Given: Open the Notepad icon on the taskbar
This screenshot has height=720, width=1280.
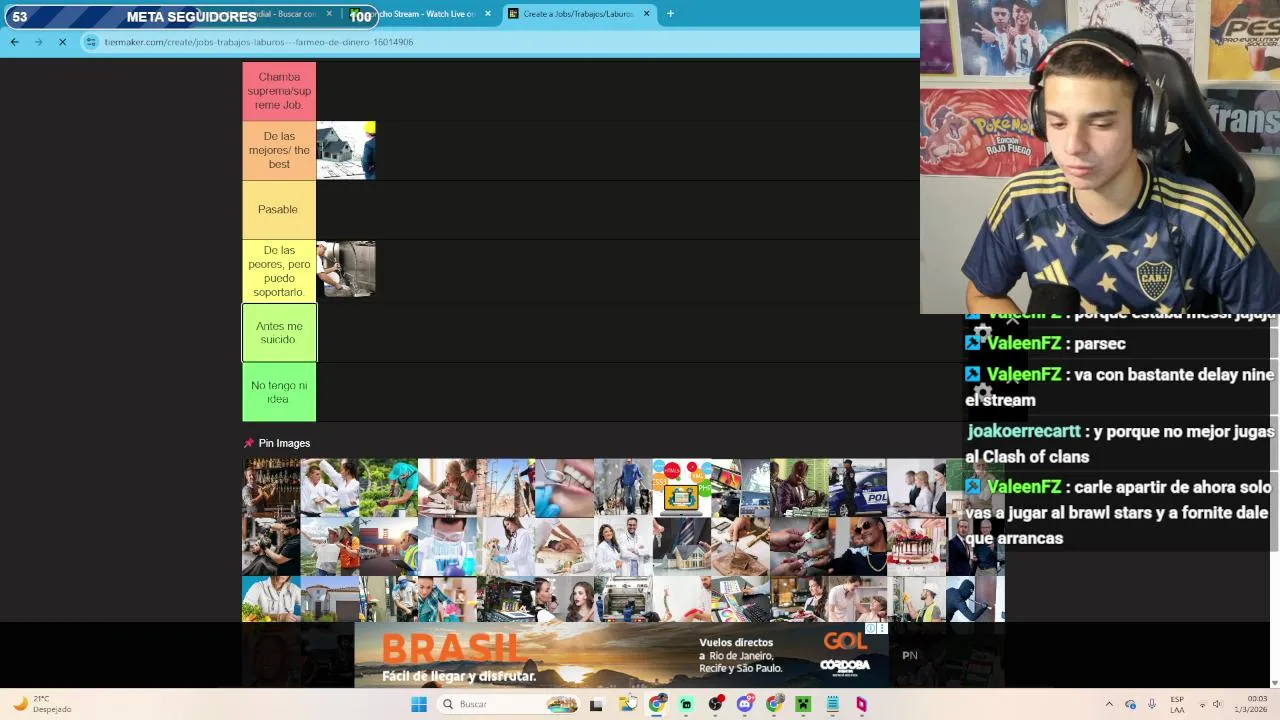Looking at the screenshot, I should 832,704.
